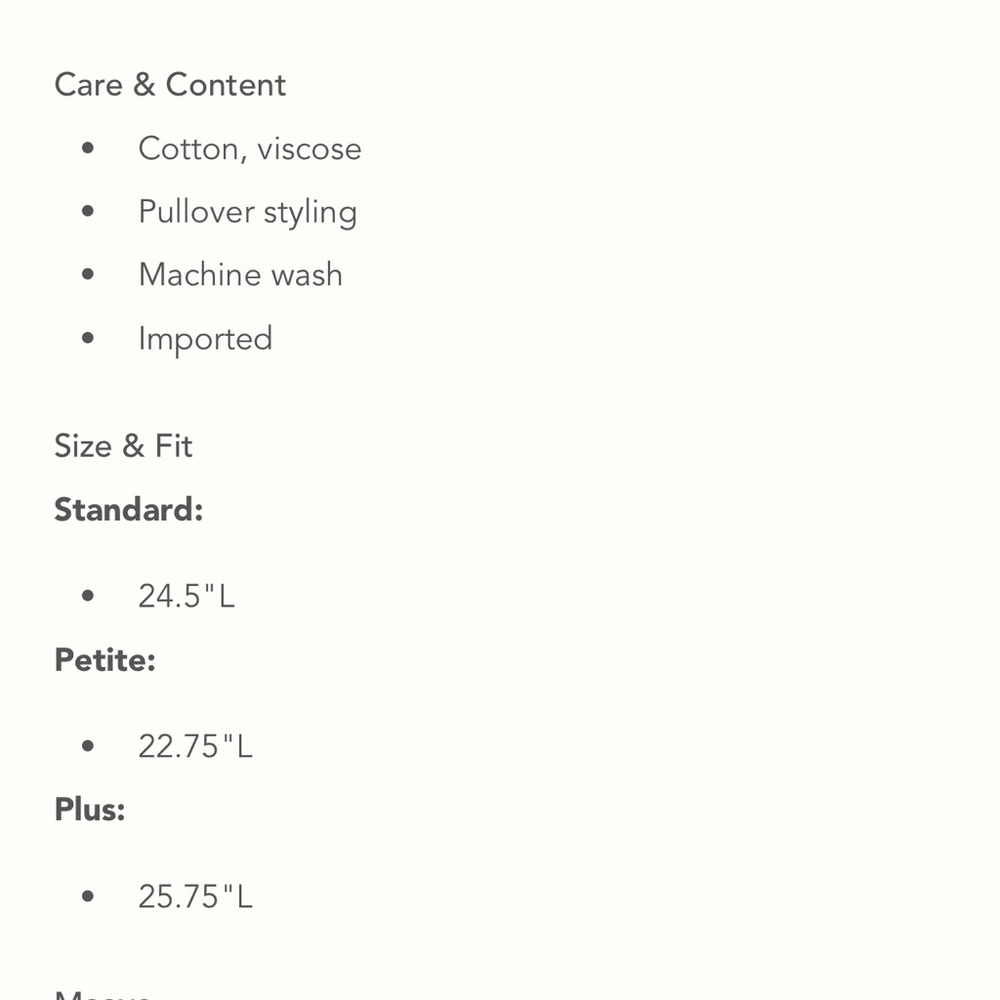Click the bullet before Machine wash
The image size is (1000, 1000).
(x=88, y=274)
